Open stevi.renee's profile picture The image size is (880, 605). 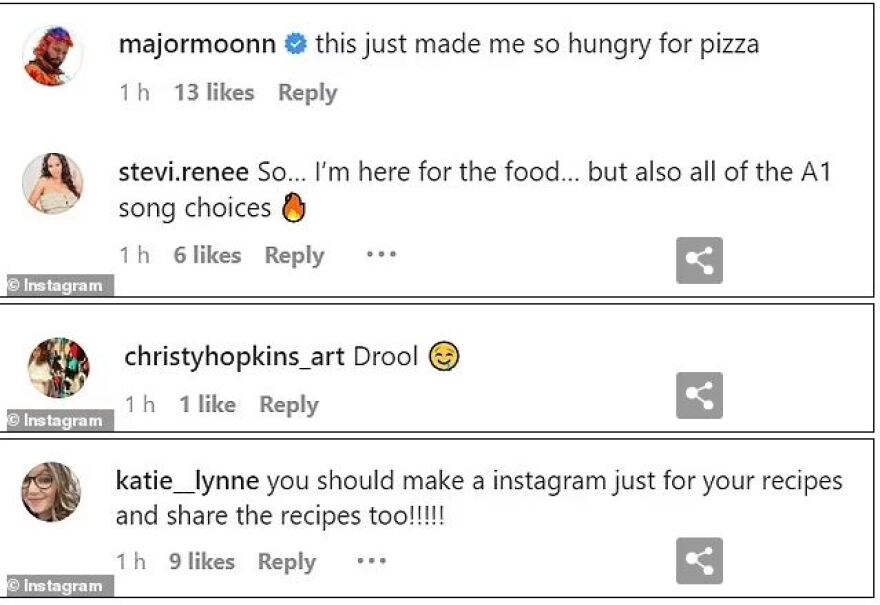click(51, 184)
